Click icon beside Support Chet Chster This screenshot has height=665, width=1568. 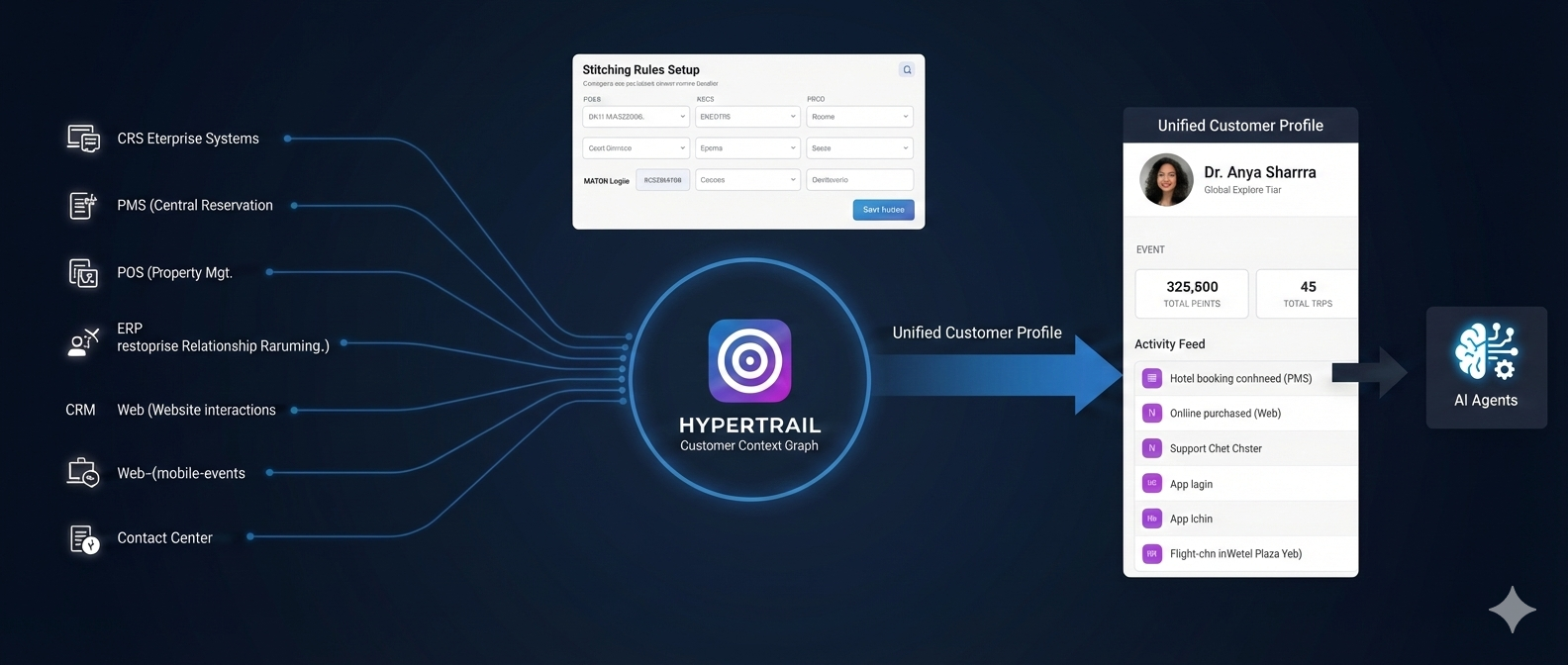pyautogui.click(x=1151, y=448)
